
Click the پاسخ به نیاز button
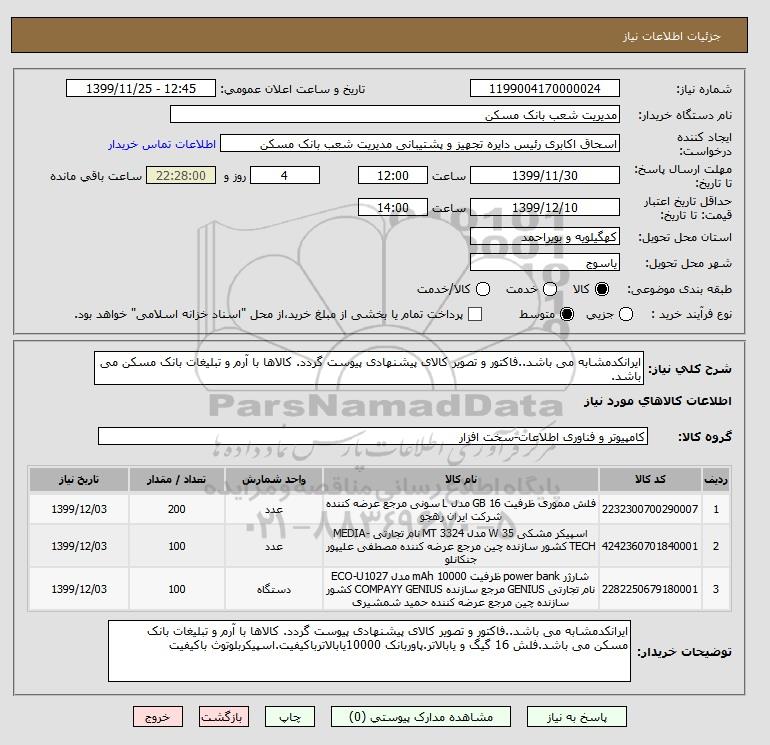coord(577,717)
